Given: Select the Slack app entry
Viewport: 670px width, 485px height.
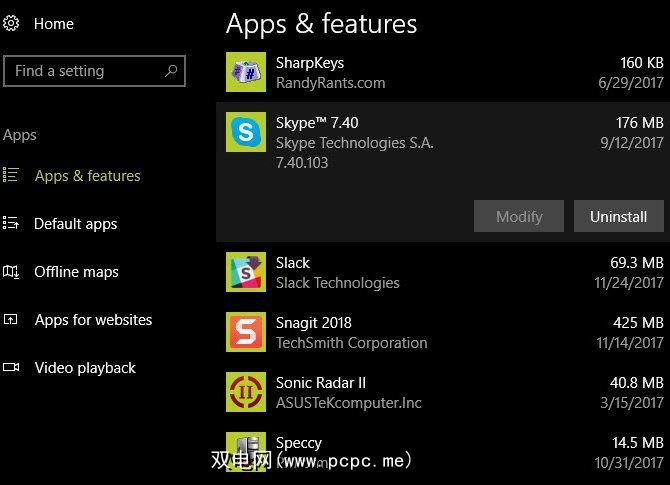Looking at the screenshot, I should [x=444, y=272].
